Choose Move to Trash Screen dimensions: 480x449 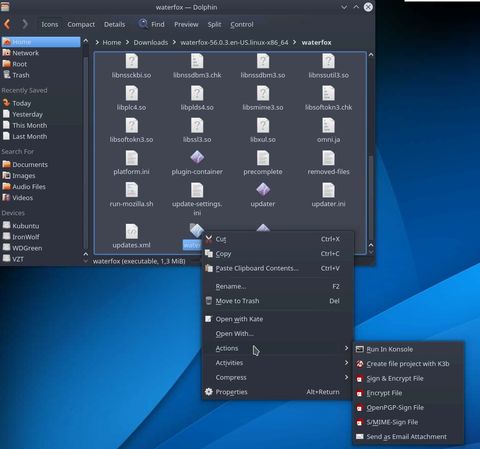[x=278, y=301]
